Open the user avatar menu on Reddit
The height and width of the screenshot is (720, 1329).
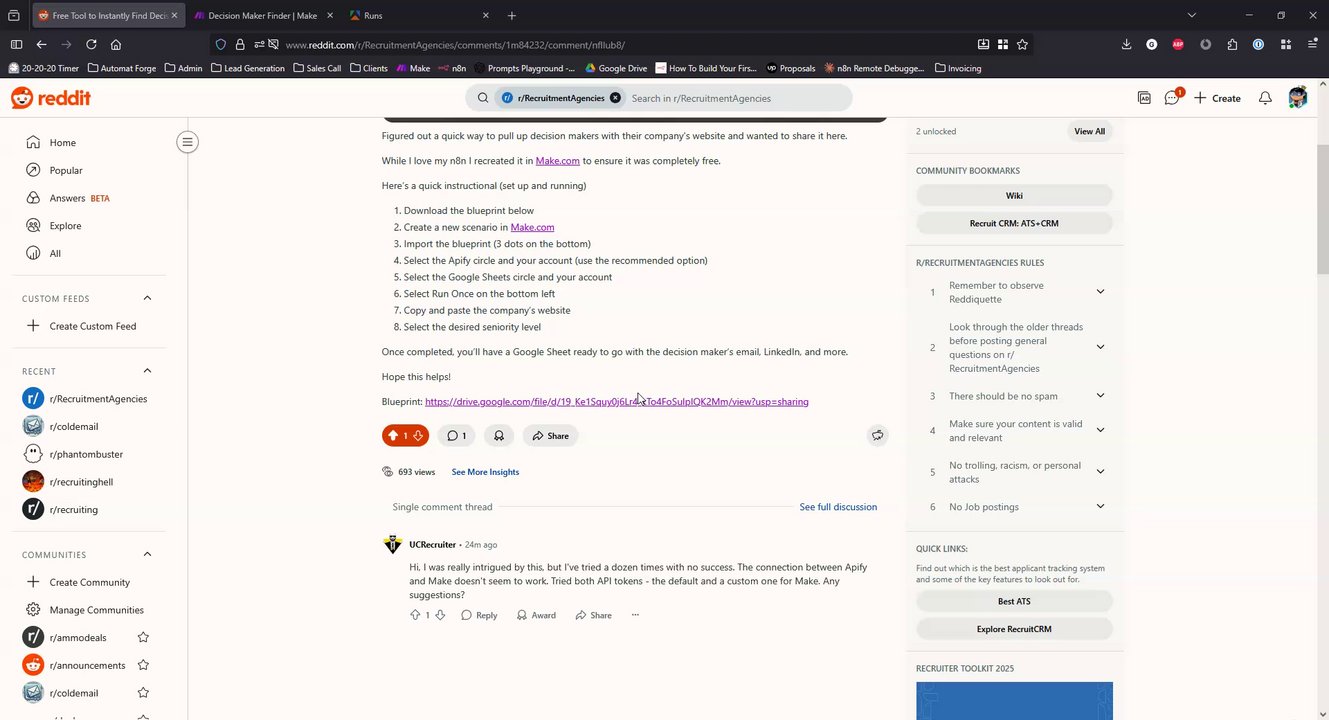click(1298, 97)
